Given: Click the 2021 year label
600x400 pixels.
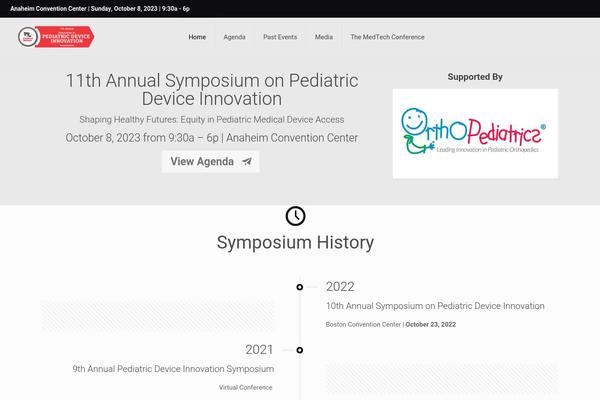Looking at the screenshot, I should tap(259, 349).
